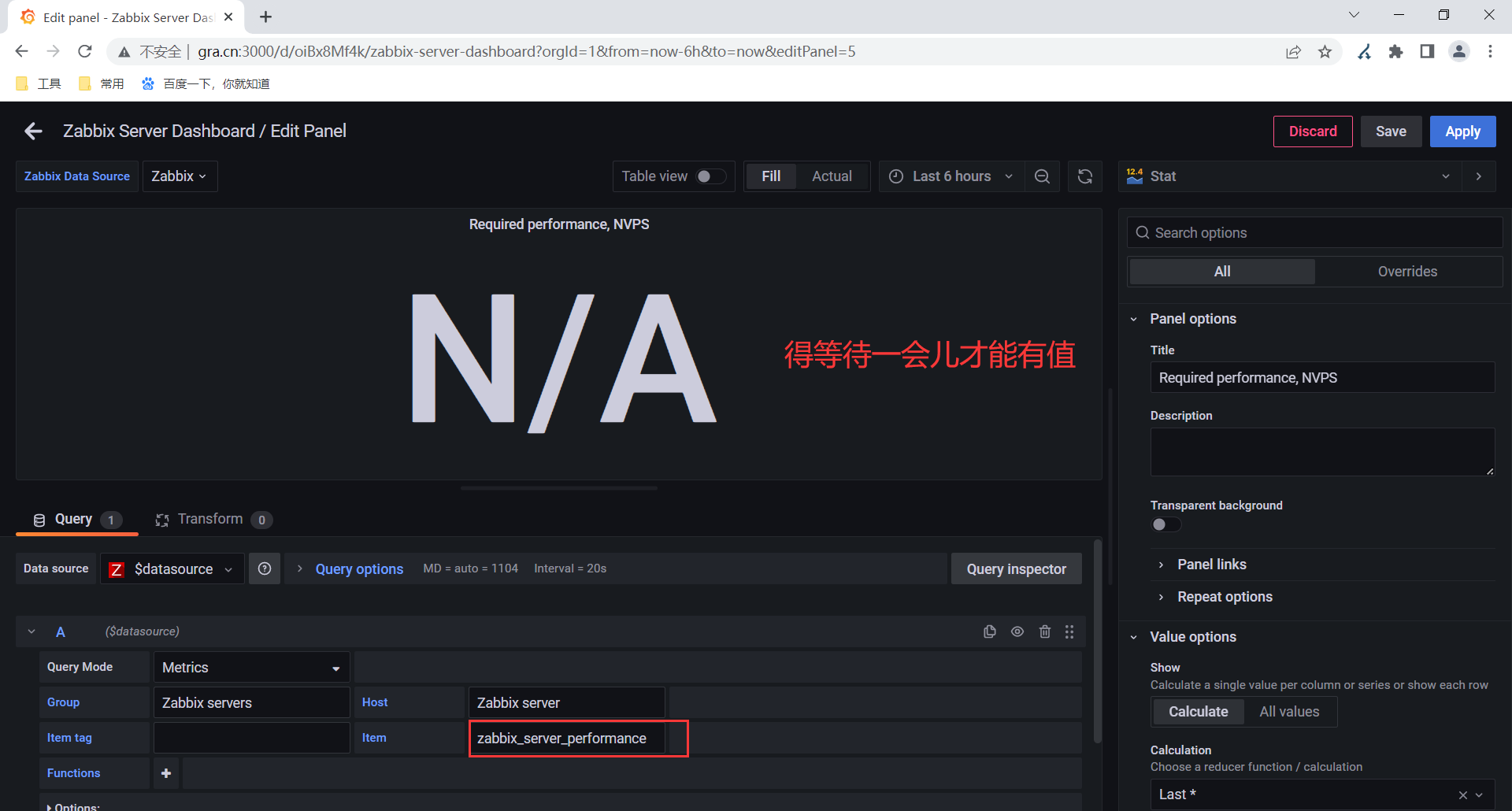Image resolution: width=1512 pixels, height=811 pixels.
Task: Collapse the query A row
Action: coord(31,631)
